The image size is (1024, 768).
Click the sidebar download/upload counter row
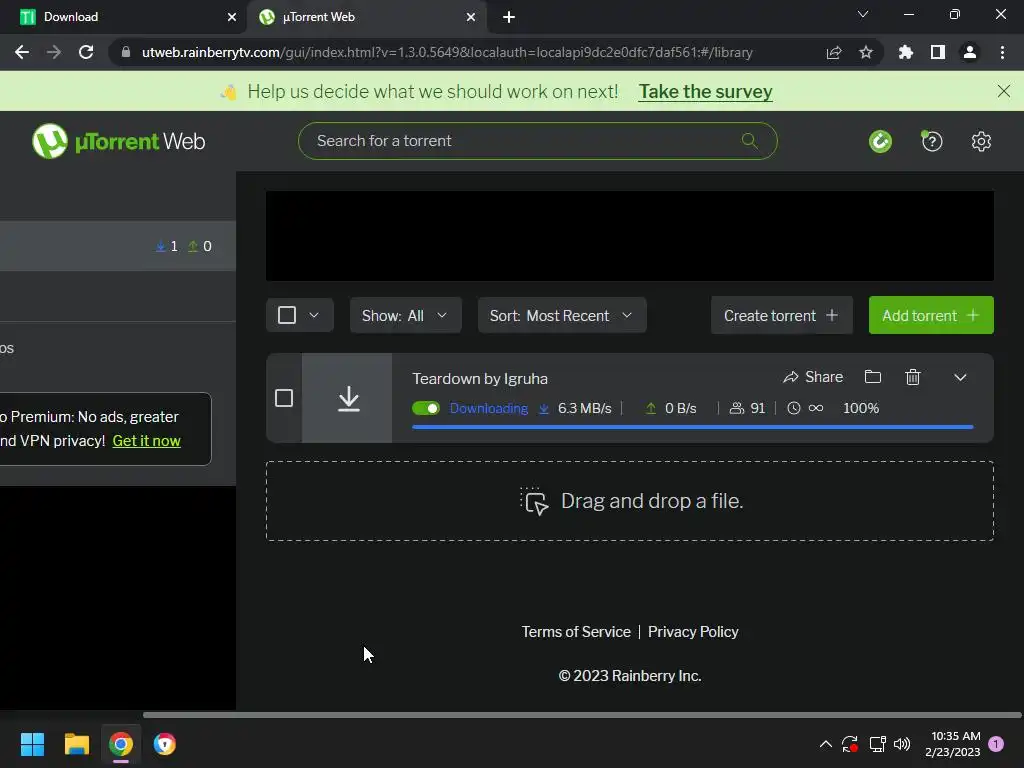(118, 246)
